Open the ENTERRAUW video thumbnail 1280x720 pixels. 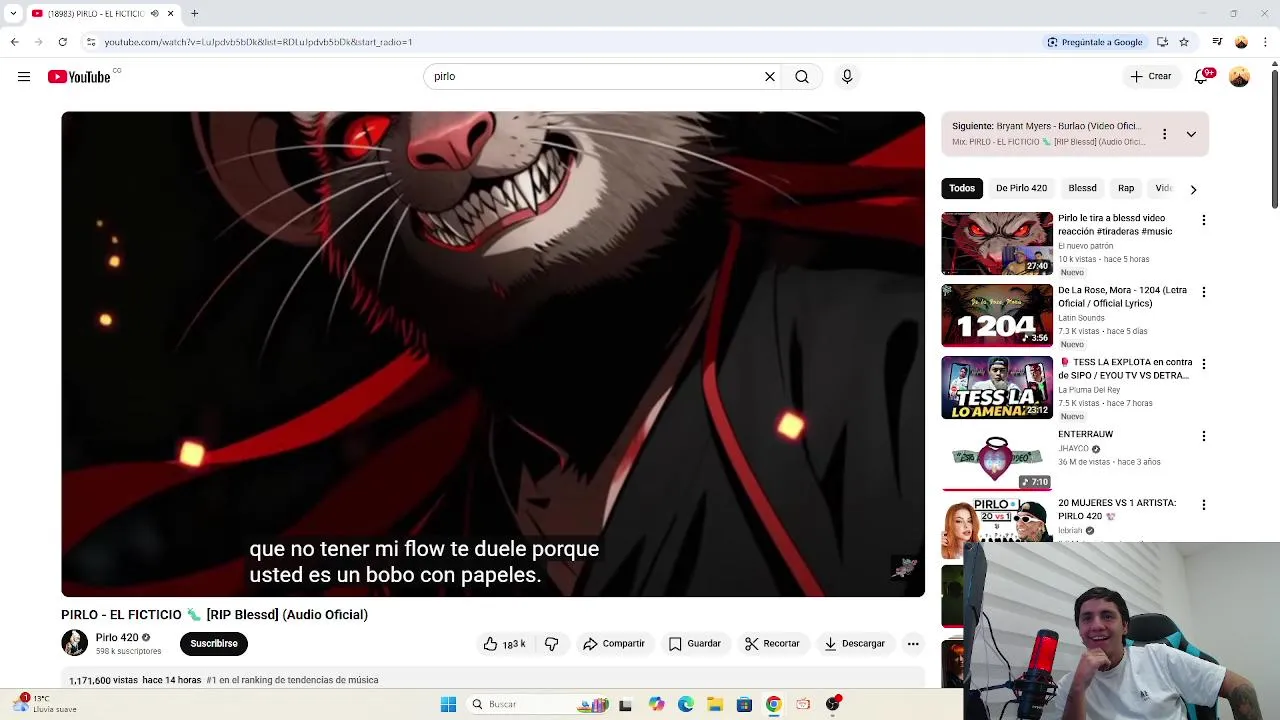click(x=997, y=459)
